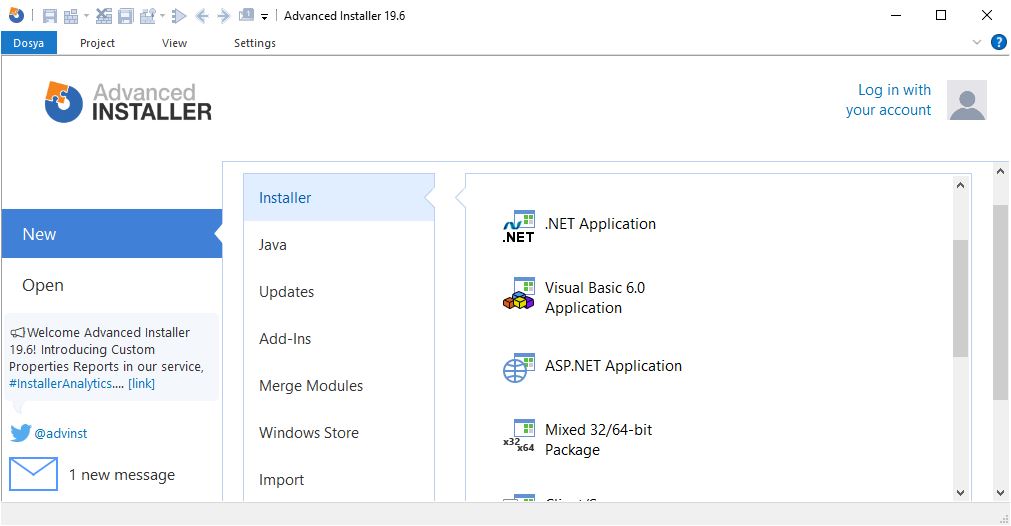
Task: Click the Cancel Build icon with X
Action: tap(104, 16)
